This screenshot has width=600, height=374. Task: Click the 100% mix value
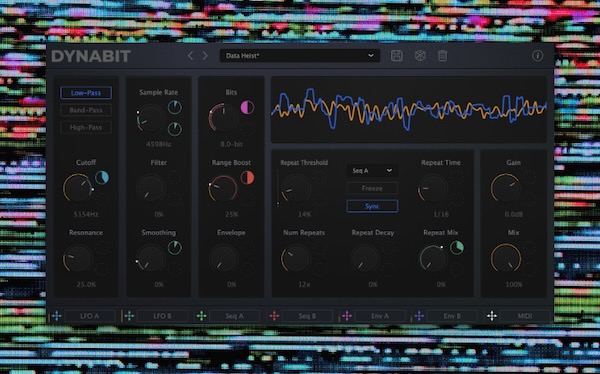coord(514,284)
